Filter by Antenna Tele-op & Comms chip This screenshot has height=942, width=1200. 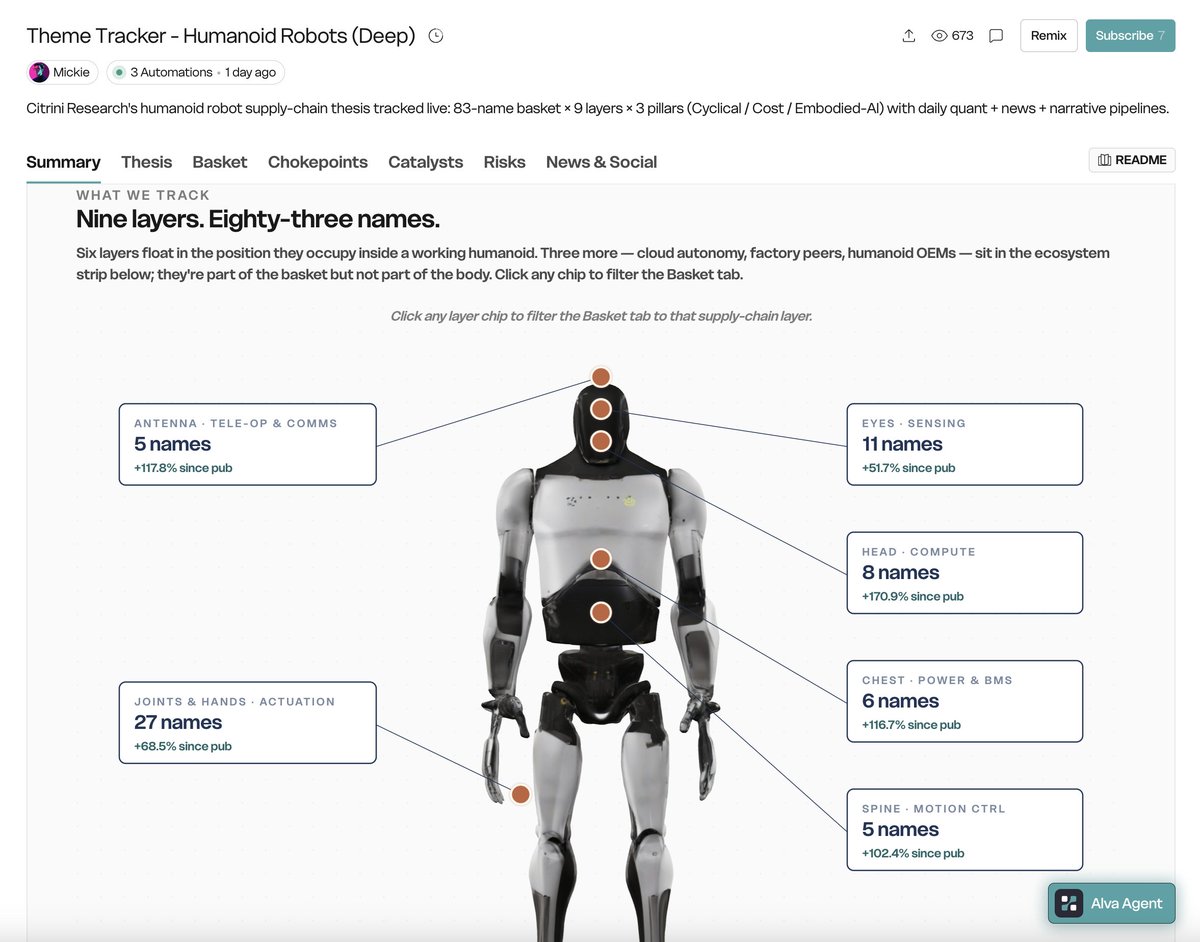point(248,444)
